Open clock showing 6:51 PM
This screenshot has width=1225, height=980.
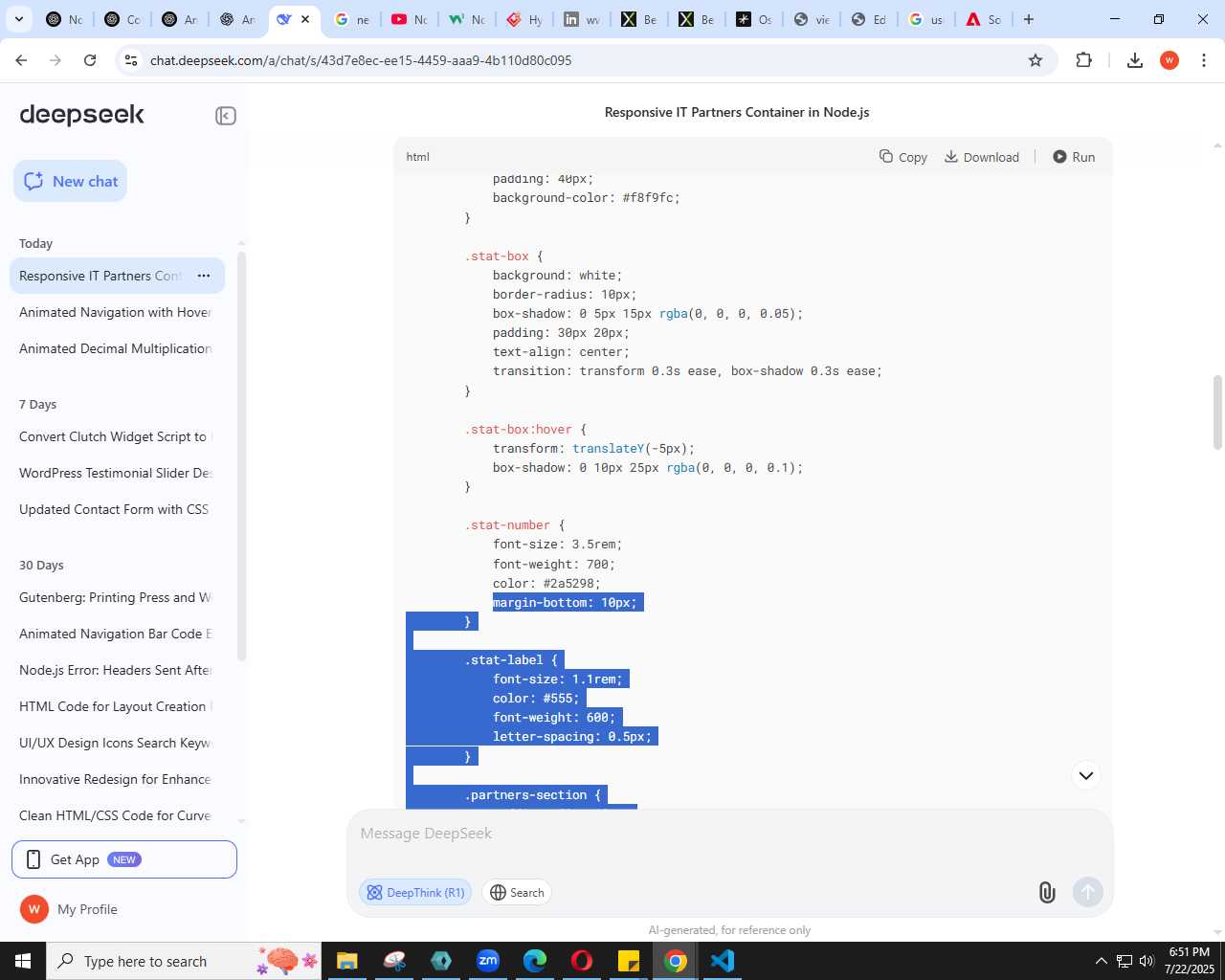pyautogui.click(x=1189, y=961)
